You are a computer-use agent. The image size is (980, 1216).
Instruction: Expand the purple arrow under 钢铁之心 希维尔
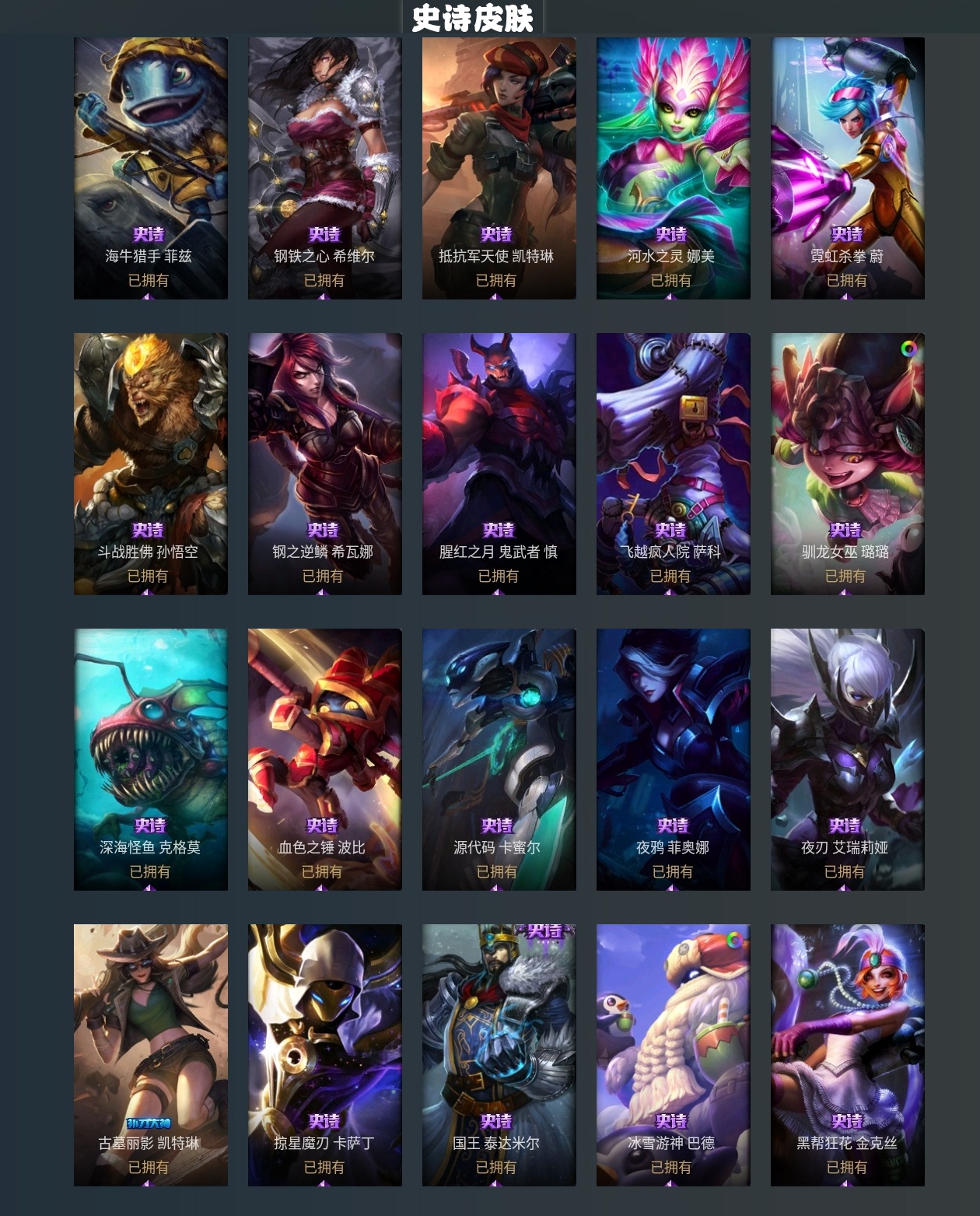click(x=323, y=296)
